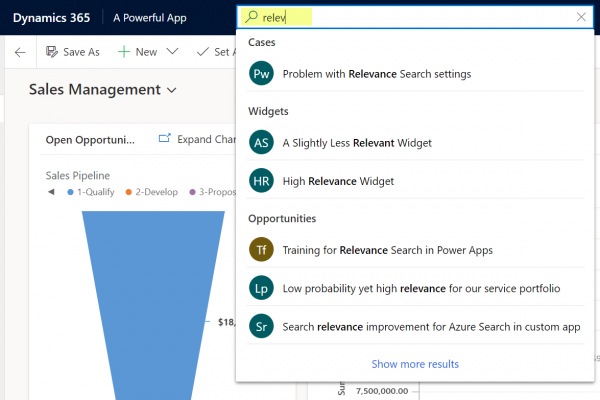Click the Dynamics 365 title
Viewport: 600px width, 400px height.
51,18
